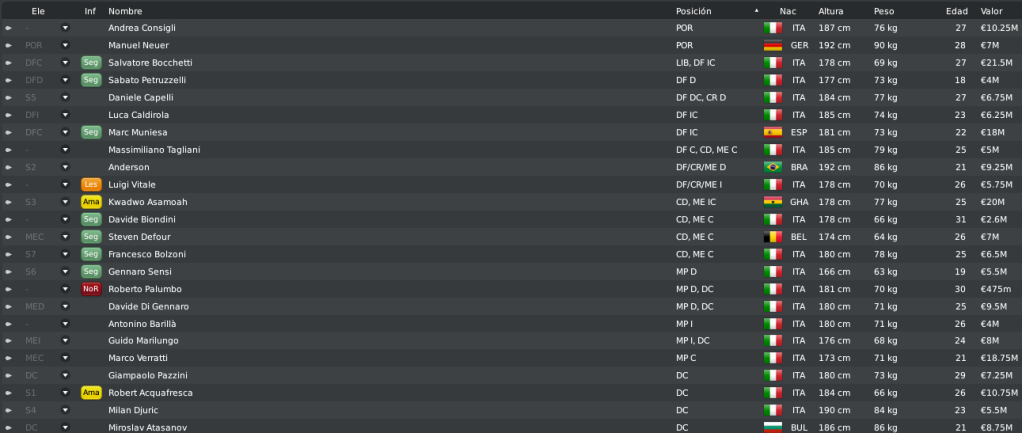This screenshot has height=433, width=1022.
Task: Open the player profile for Gennaro Sensi
Action: click(140, 271)
